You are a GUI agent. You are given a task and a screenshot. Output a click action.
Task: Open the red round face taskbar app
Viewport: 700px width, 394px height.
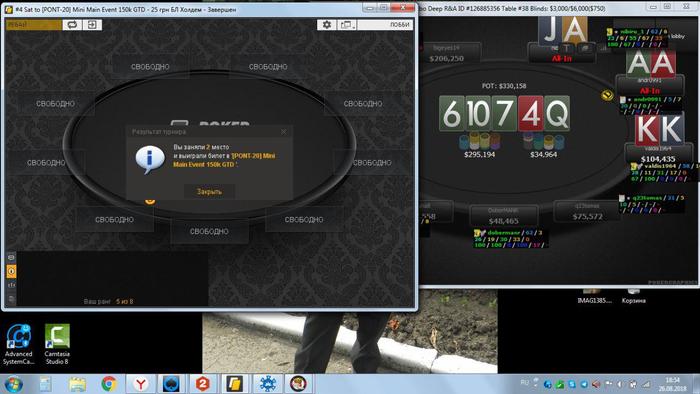click(298, 384)
